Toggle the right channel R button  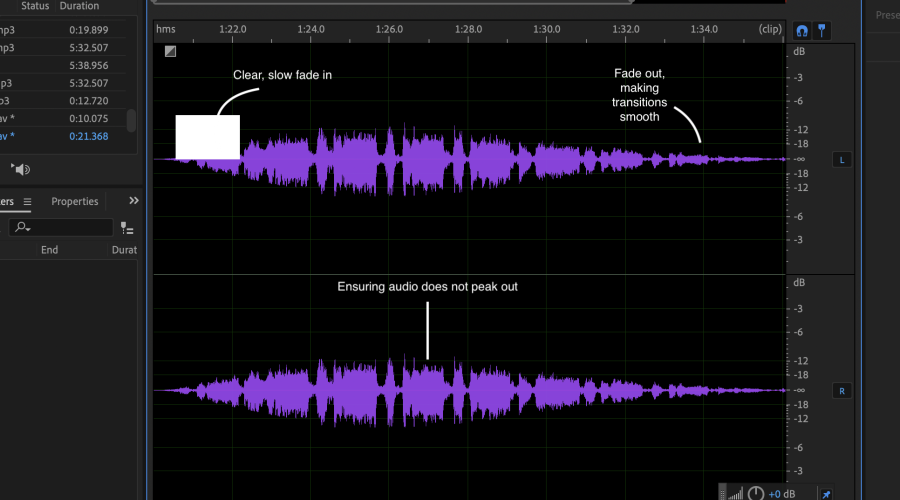(842, 391)
